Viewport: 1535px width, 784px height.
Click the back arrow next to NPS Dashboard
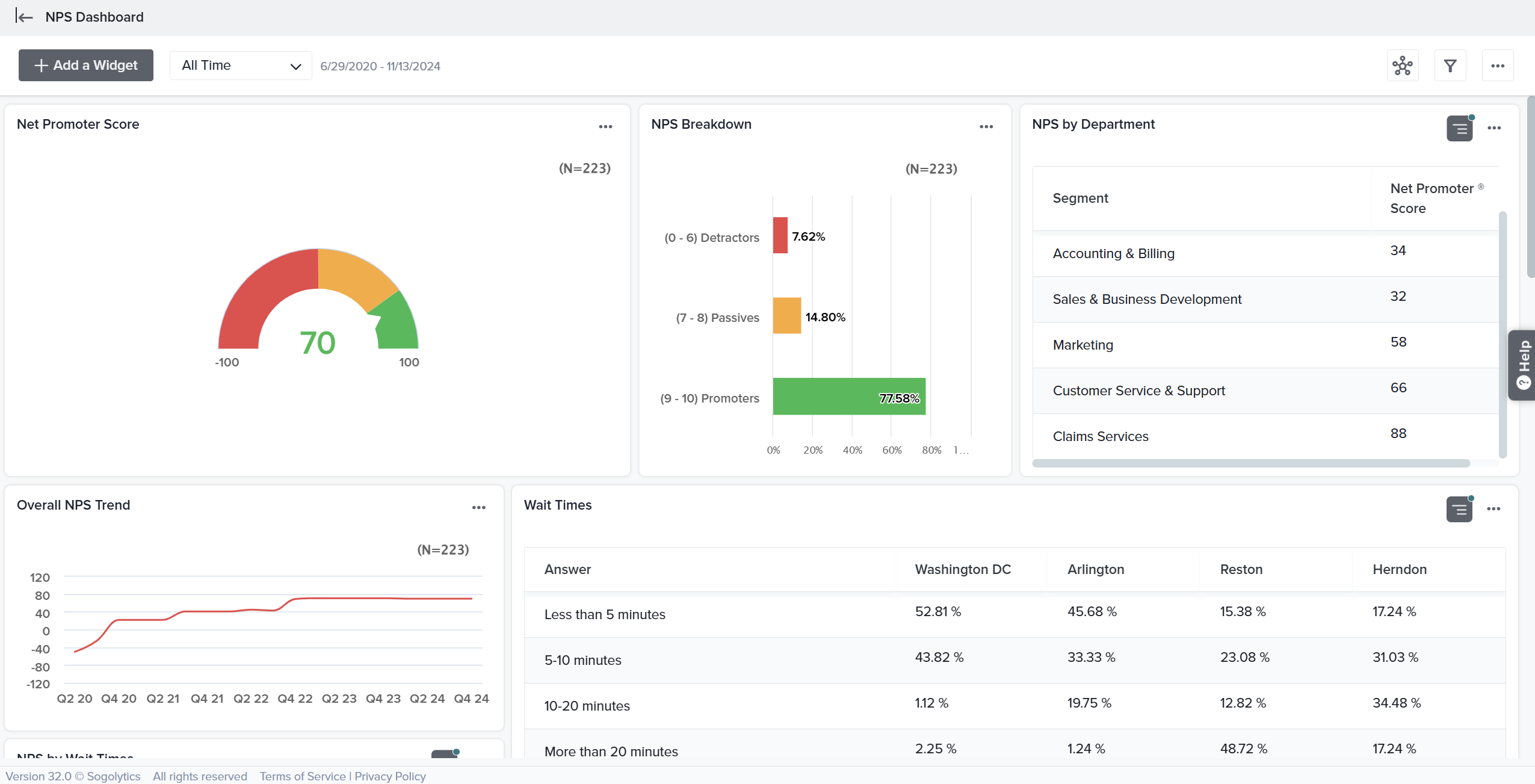(25, 17)
